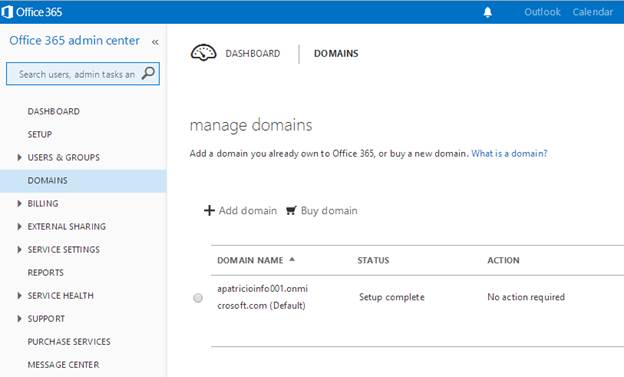624x377 pixels.
Task: Open External Sharing section label
Action: (x=66, y=227)
